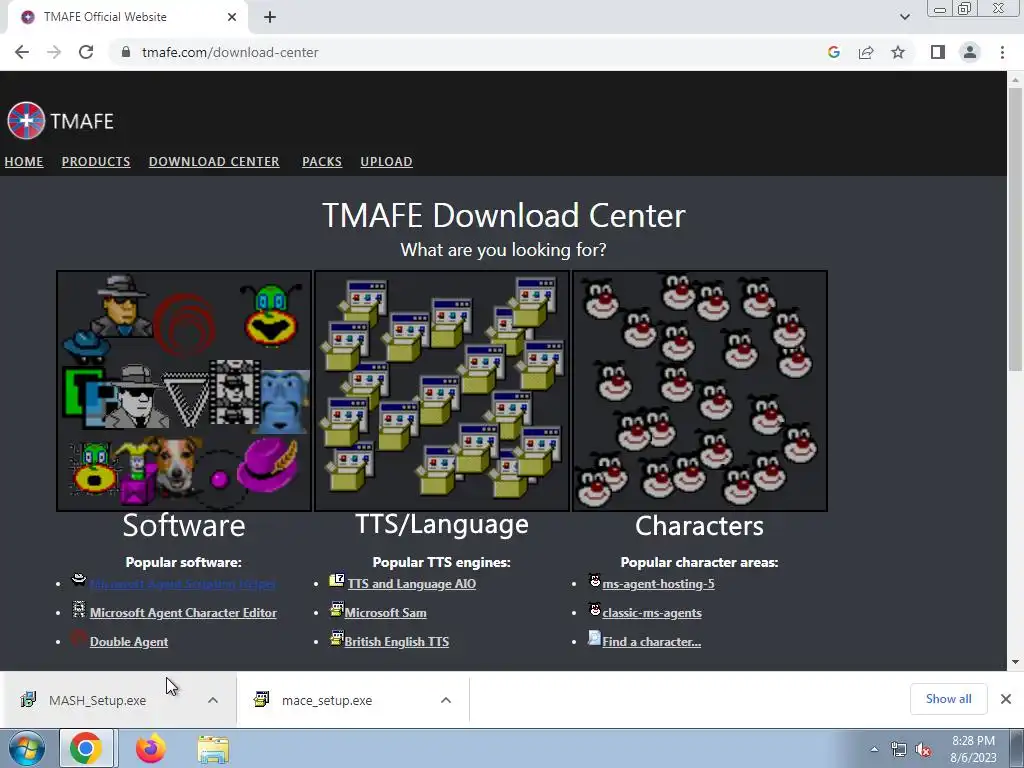Open Chrome profile avatar
The height and width of the screenshot is (768, 1024).
970,52
